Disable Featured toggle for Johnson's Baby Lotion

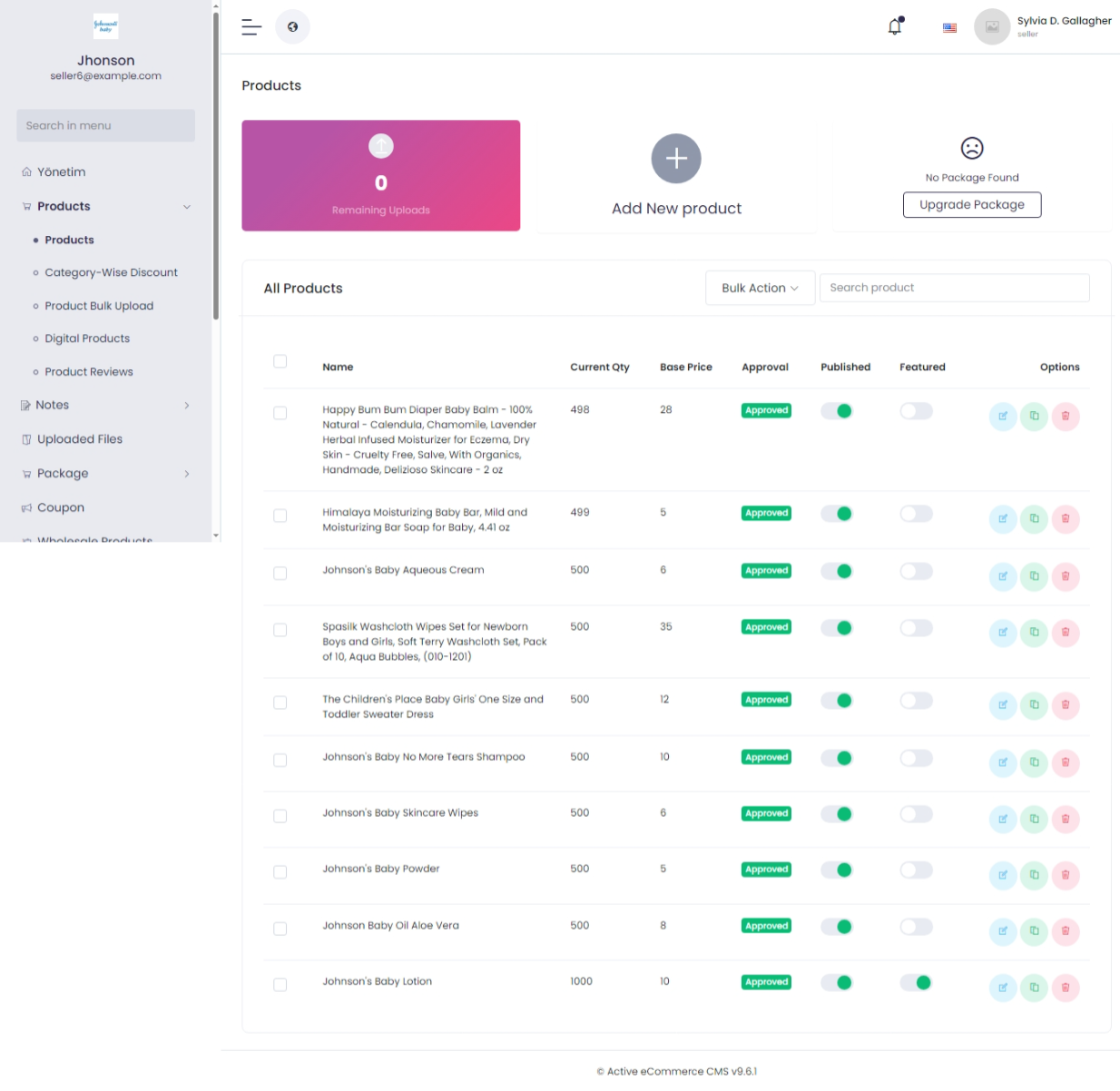tap(916, 982)
